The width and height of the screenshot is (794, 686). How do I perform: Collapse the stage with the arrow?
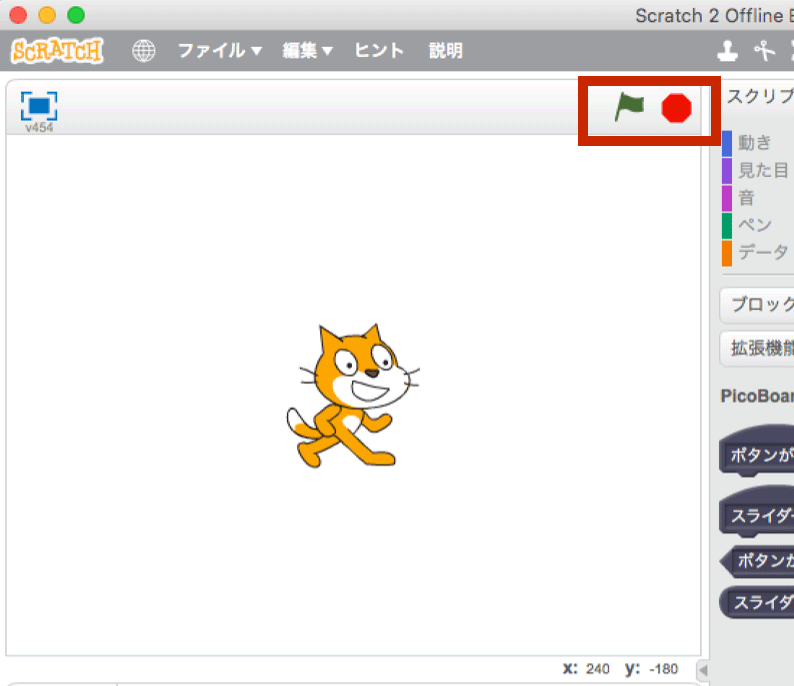click(x=703, y=670)
